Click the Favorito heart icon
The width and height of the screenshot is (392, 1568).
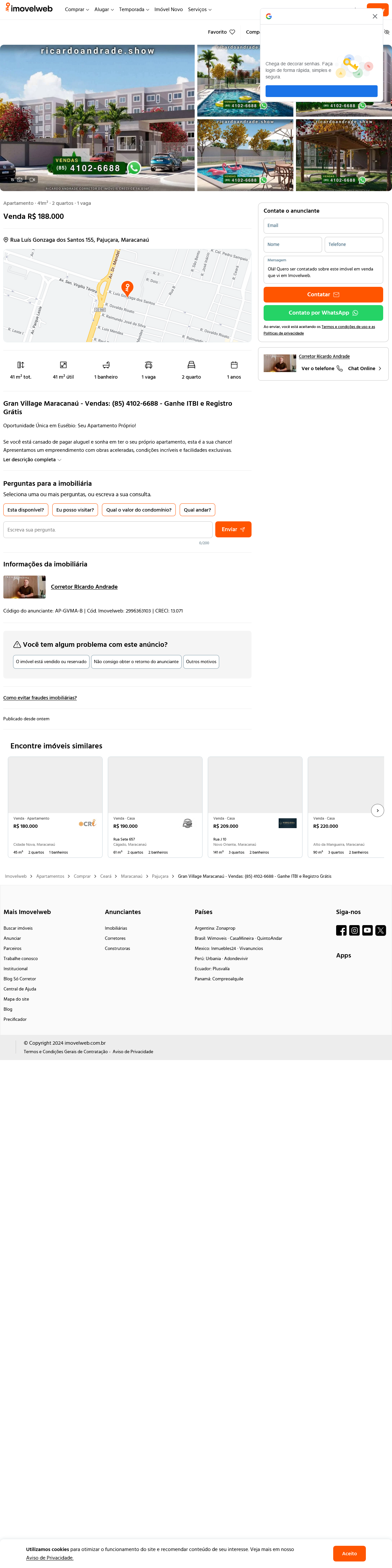click(232, 32)
